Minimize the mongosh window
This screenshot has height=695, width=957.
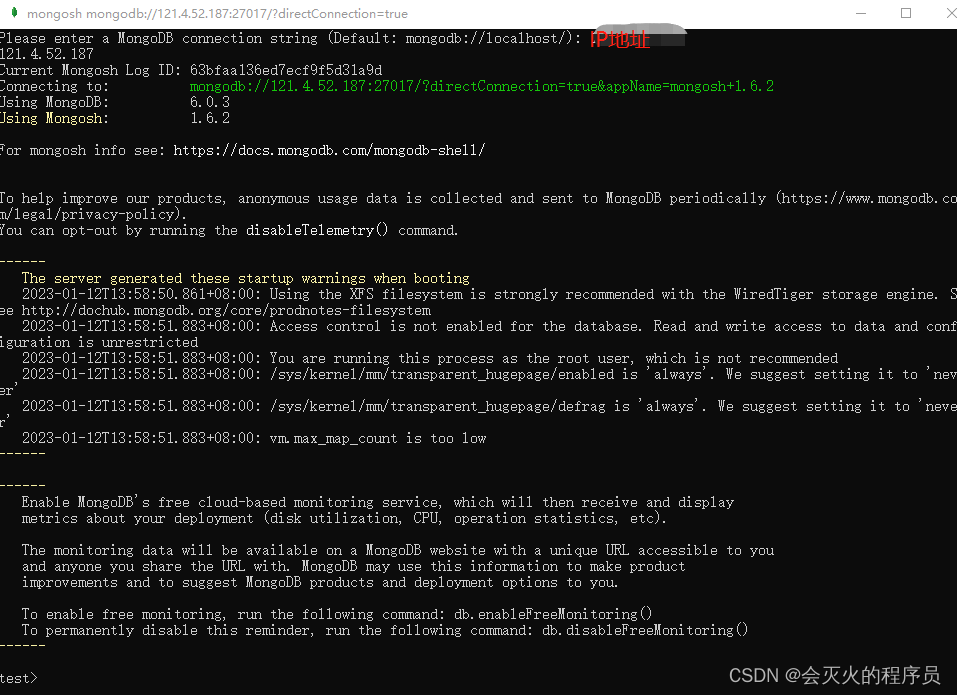(x=861, y=13)
